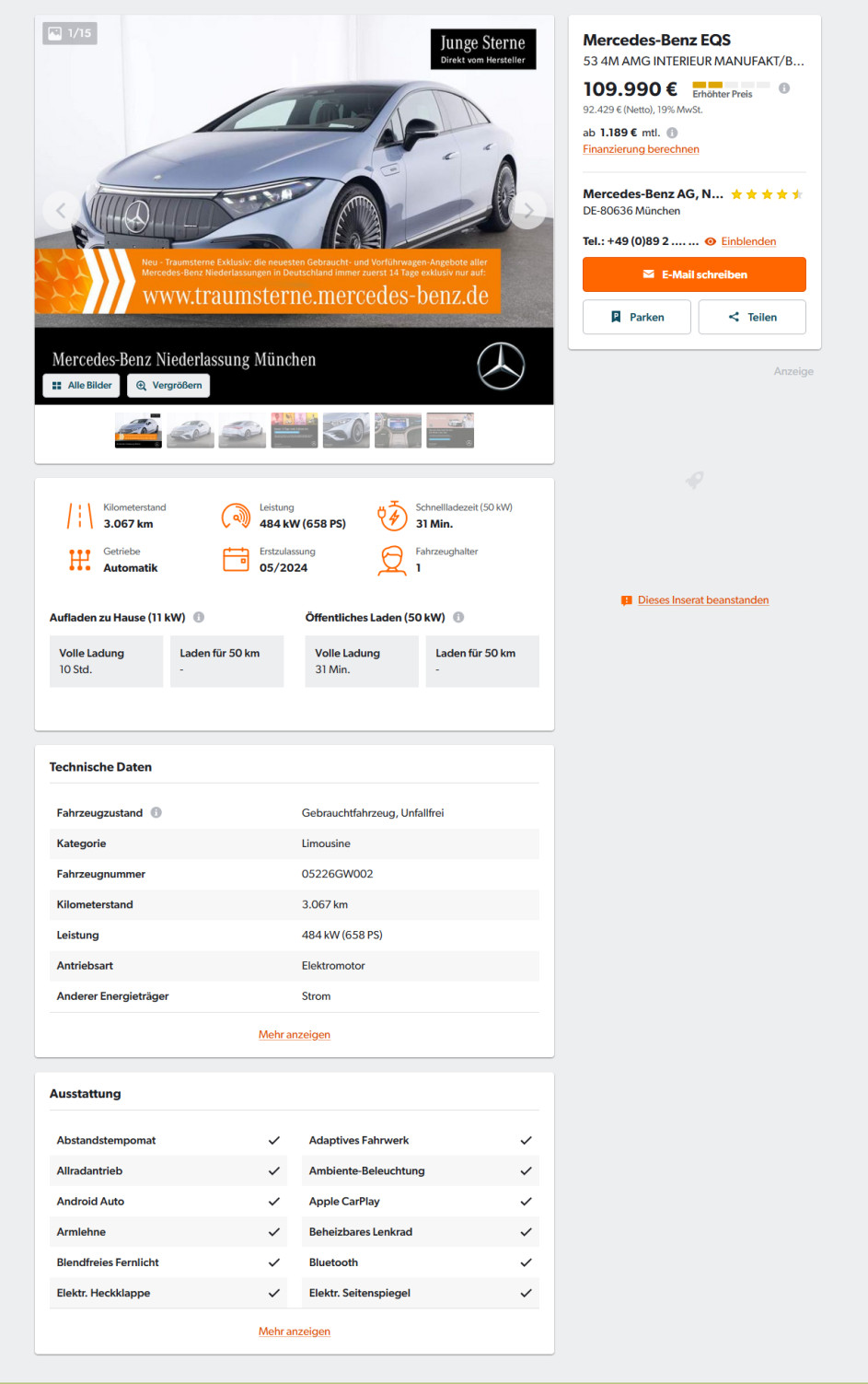Viewport: 868px width, 1384px height.
Task: Click the Mercedes-Benz EQS listing title
Action: point(657,40)
